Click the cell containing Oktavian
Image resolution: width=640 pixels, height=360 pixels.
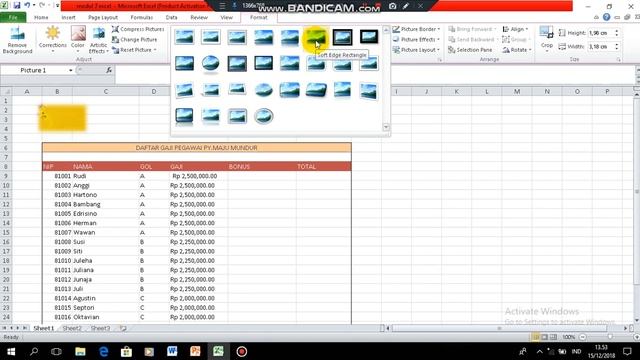105,317
